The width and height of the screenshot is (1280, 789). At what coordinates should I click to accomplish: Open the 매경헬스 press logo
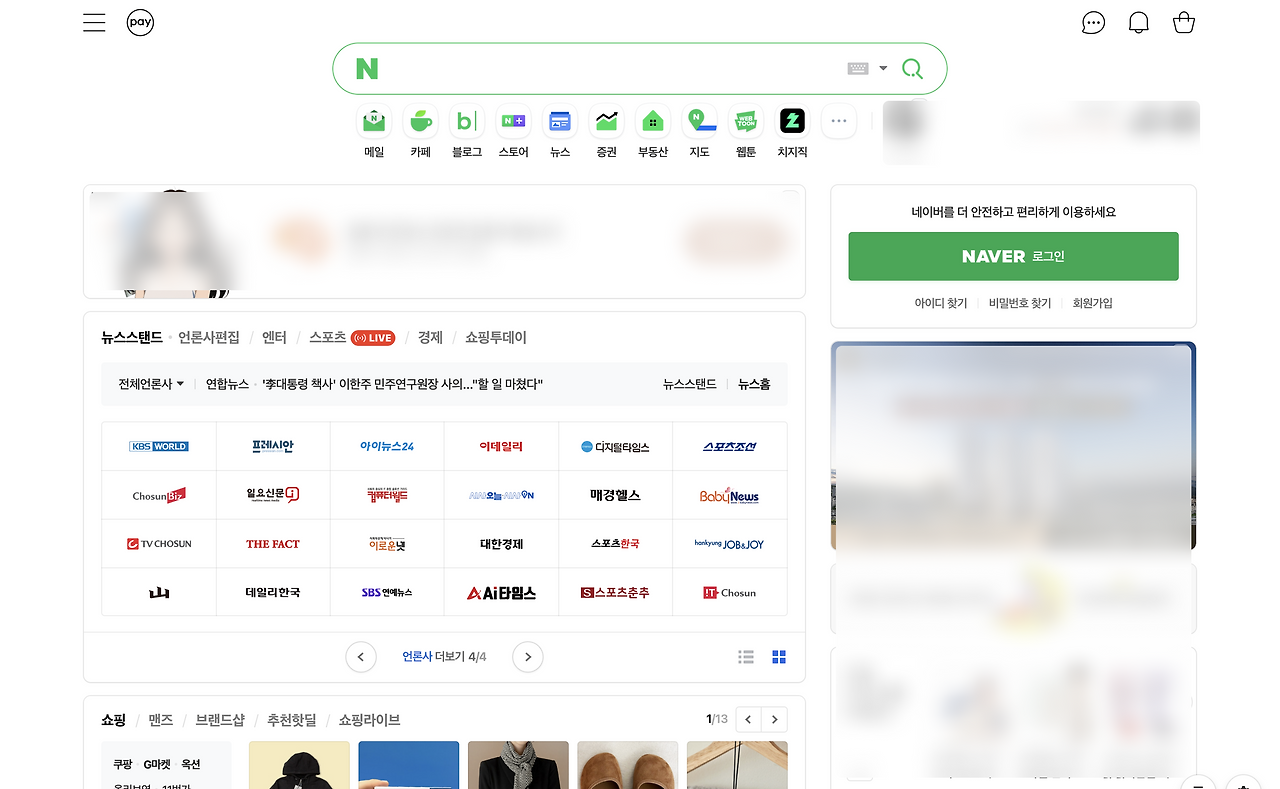tap(615, 495)
